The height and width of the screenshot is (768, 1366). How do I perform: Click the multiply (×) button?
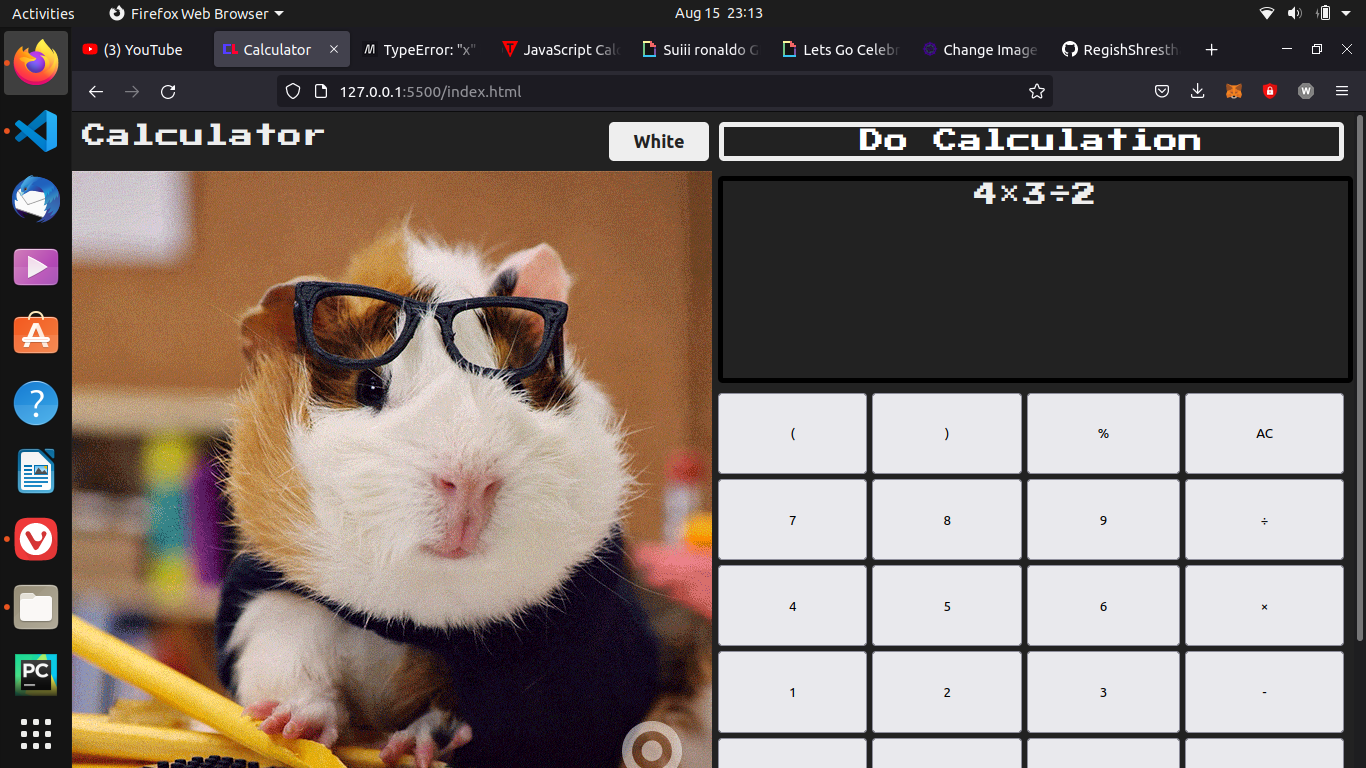click(1264, 606)
